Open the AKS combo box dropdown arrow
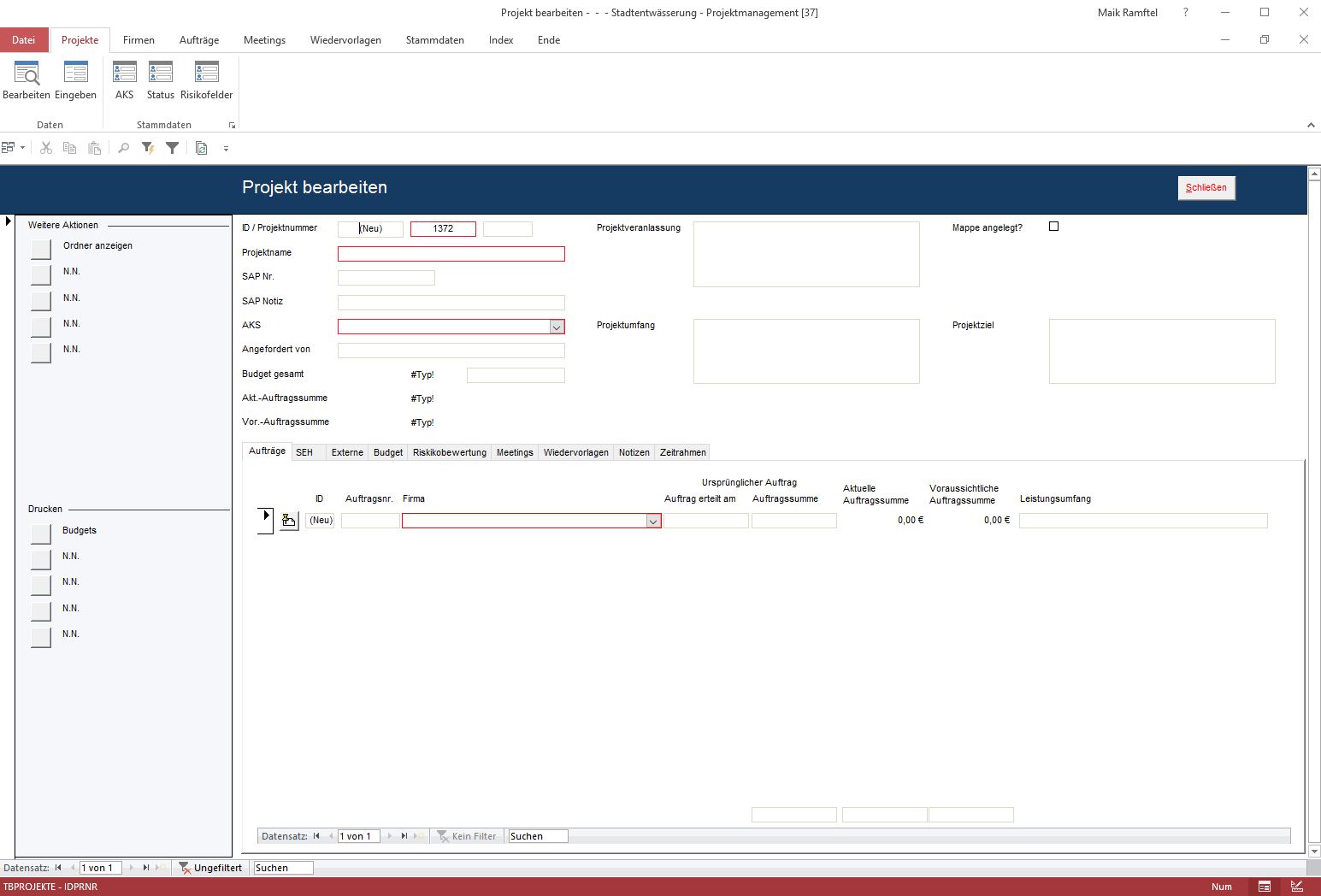This screenshot has height=896, width=1321. pyautogui.click(x=557, y=327)
